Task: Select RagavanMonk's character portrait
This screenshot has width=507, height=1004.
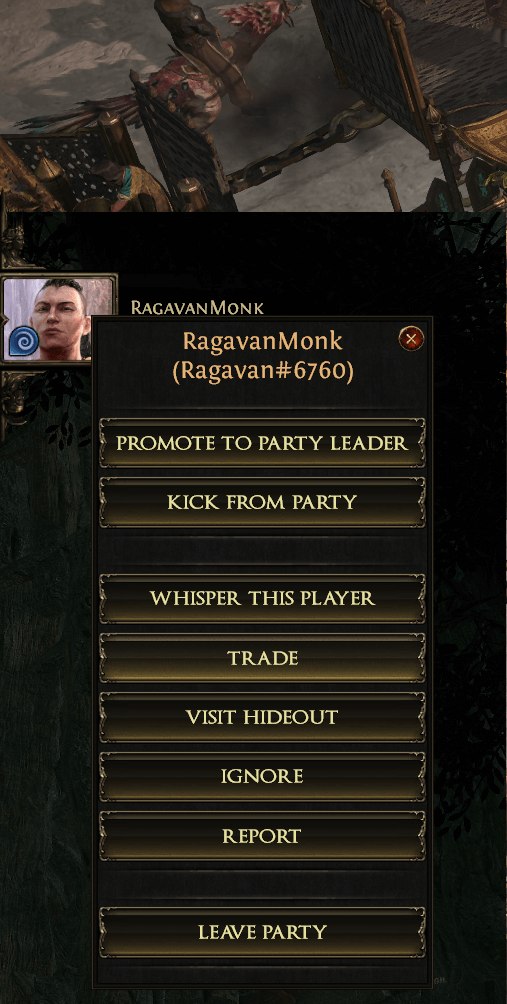Action: click(59, 318)
